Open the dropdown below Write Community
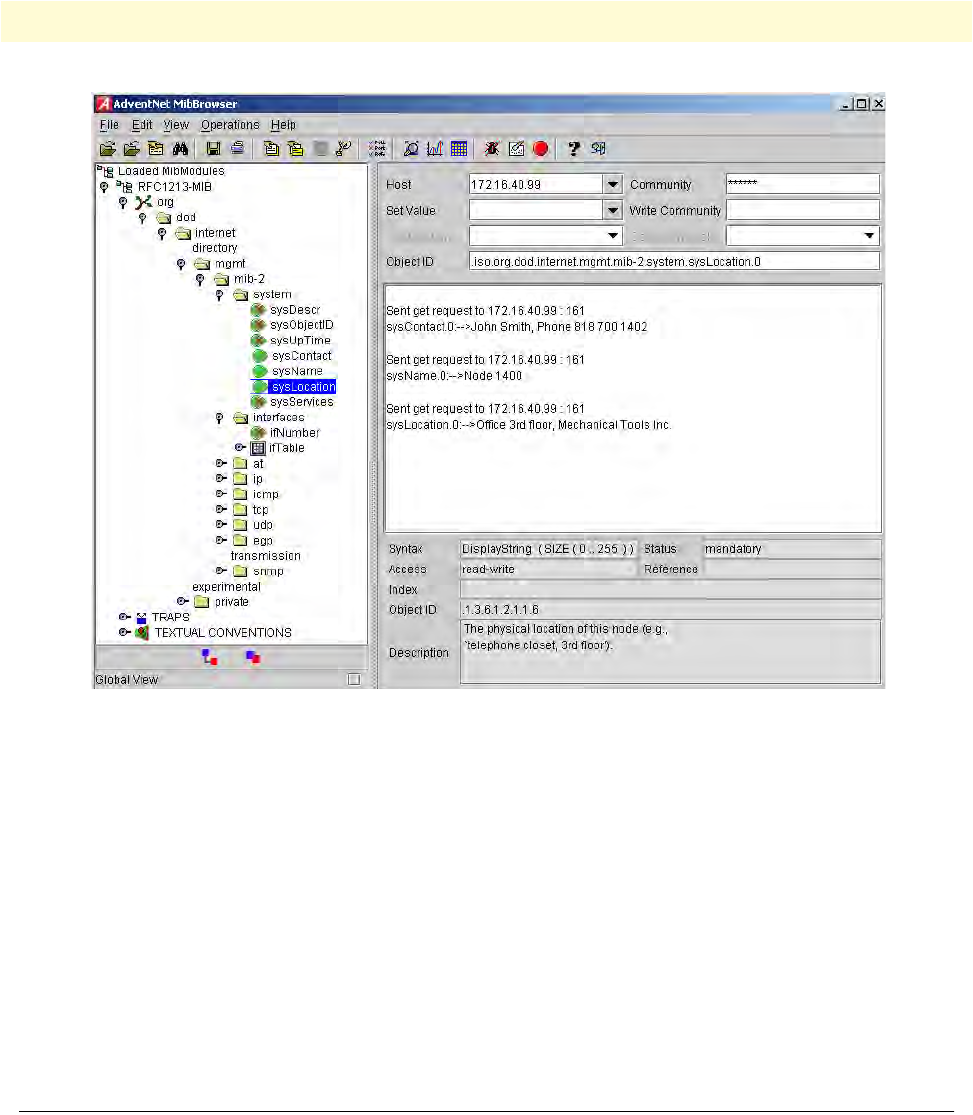 (x=869, y=235)
